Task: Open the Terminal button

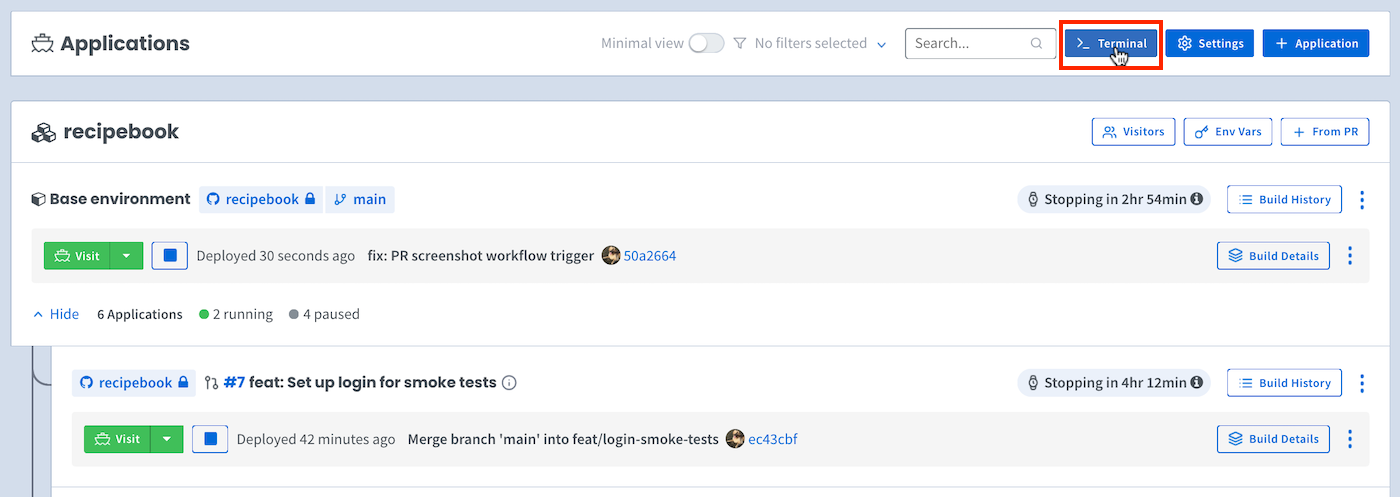Action: [1111, 44]
